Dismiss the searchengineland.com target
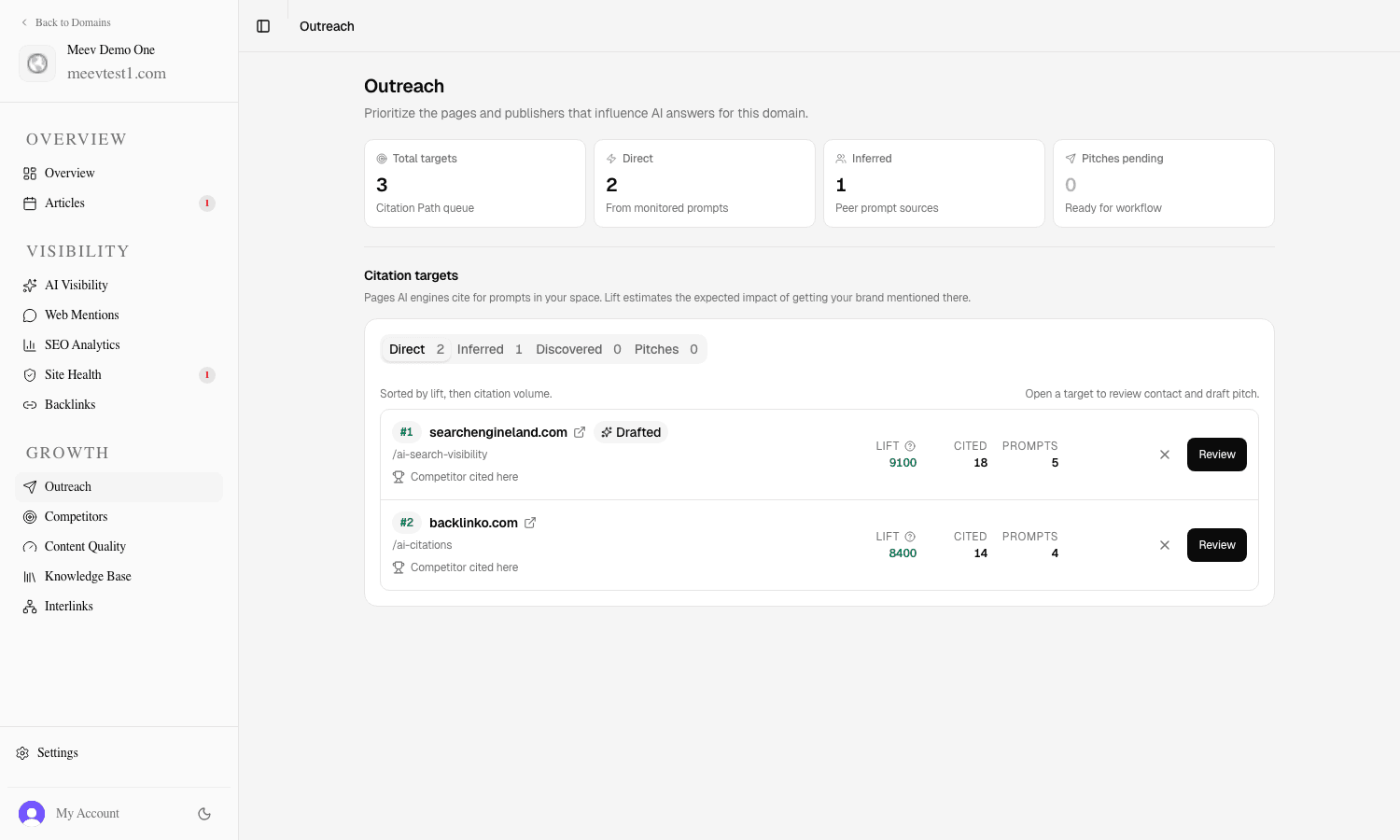 (1165, 455)
